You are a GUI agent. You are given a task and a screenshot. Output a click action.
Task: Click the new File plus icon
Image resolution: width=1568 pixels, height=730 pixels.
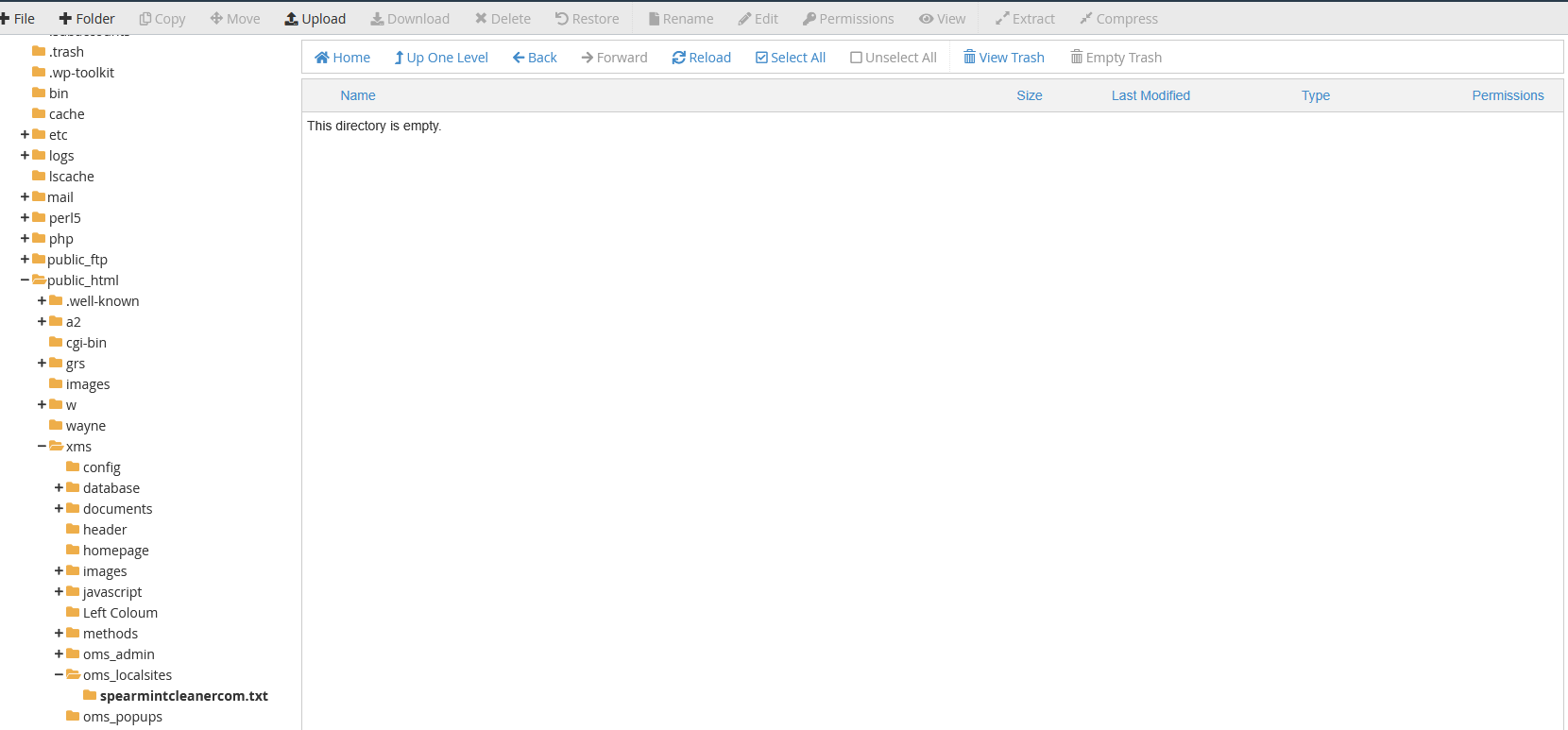tap(5, 19)
